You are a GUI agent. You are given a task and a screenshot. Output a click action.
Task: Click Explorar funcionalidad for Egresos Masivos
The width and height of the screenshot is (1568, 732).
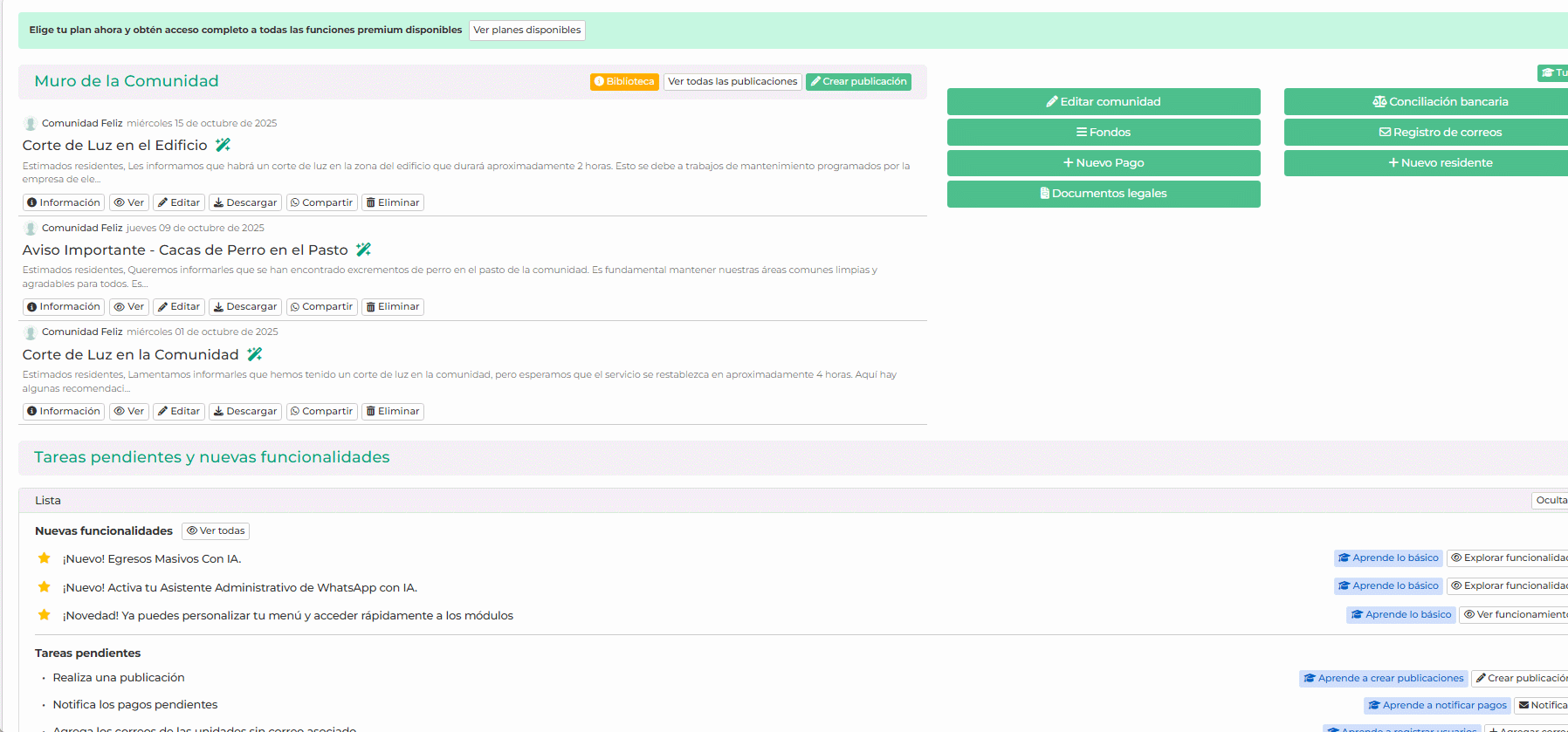1508,558
